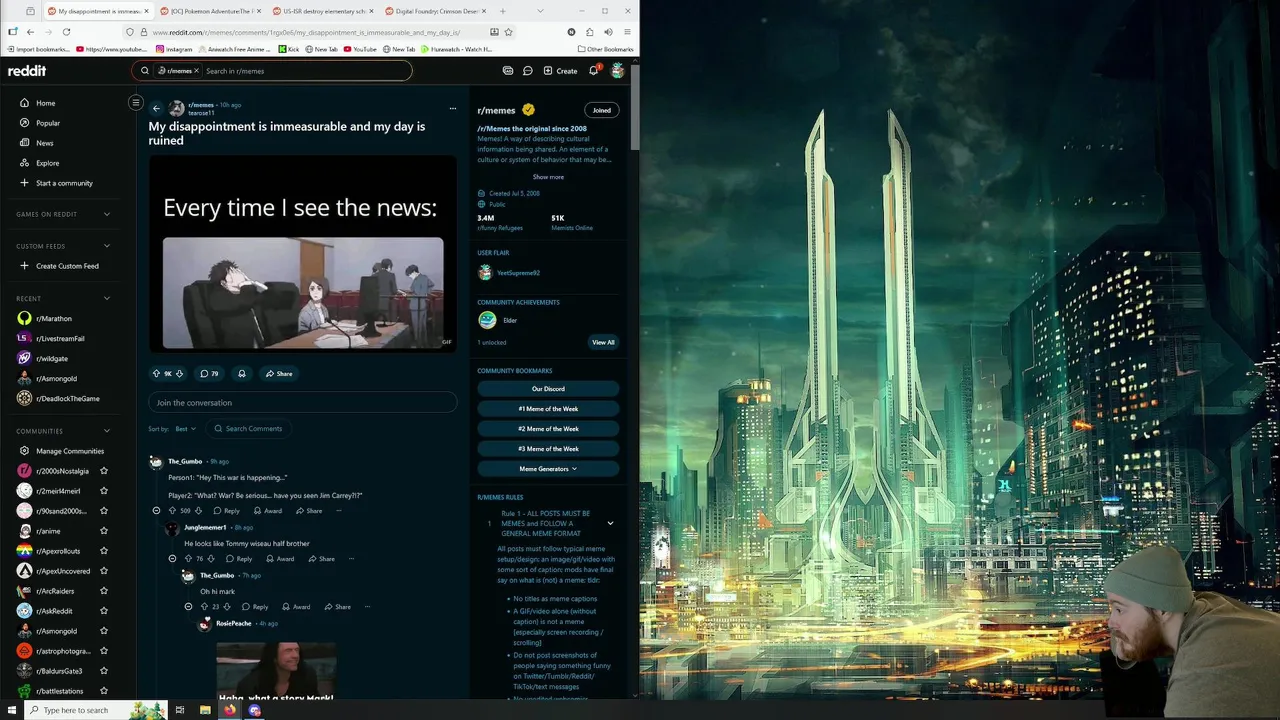
Task: Switch to the Digital Foundry Crimson Desert tab
Action: (435, 11)
